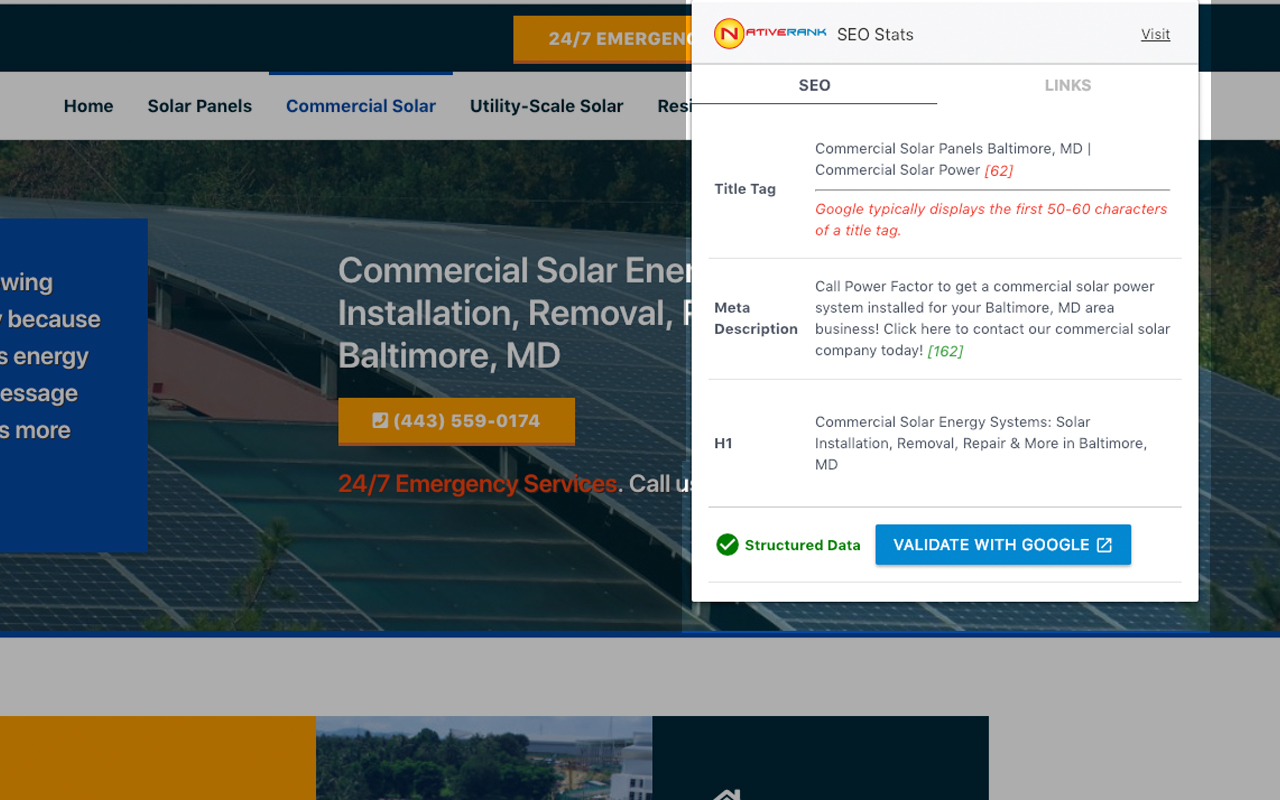This screenshot has height=800, width=1280.
Task: Click the building photo thumbnail at bottom
Action: pyautogui.click(x=484, y=758)
